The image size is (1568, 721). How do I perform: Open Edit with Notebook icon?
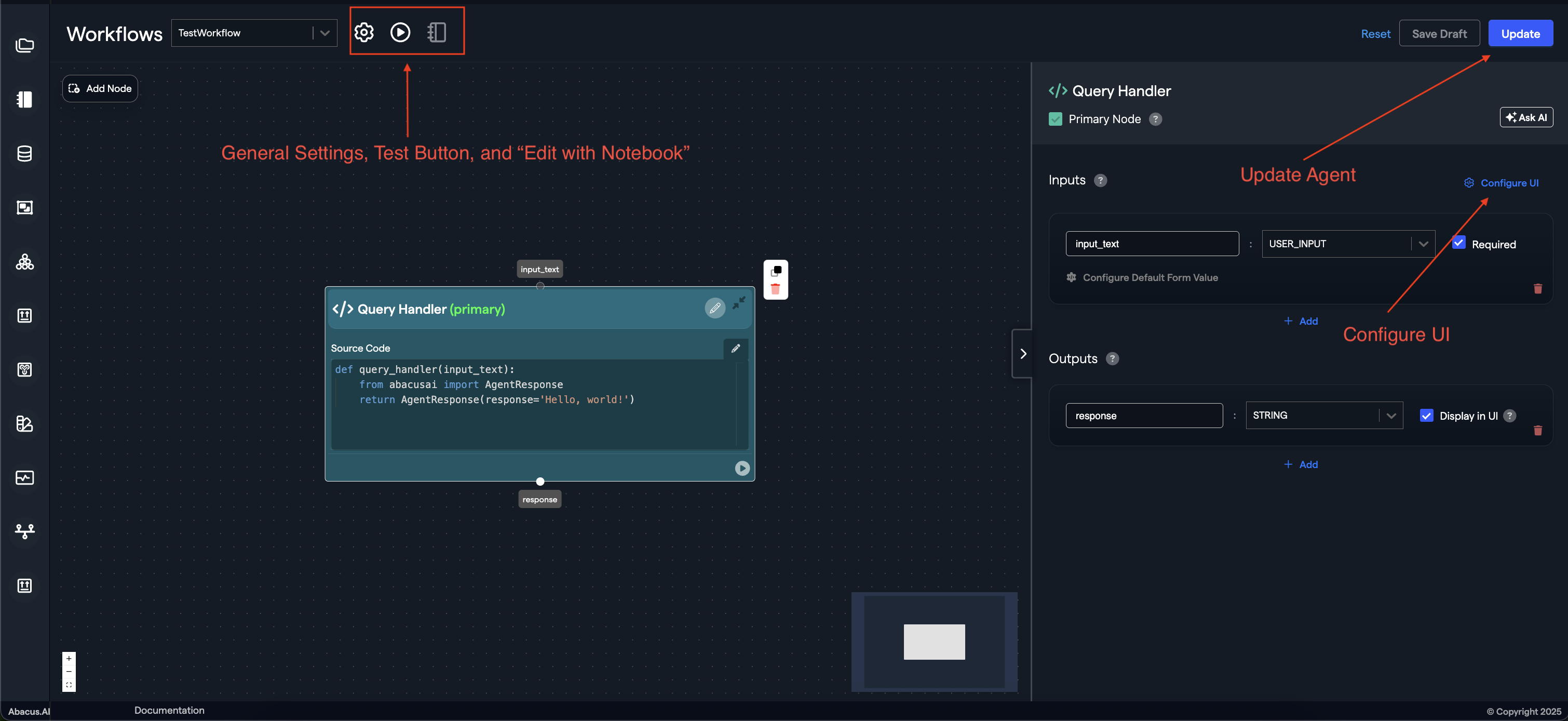pos(437,32)
